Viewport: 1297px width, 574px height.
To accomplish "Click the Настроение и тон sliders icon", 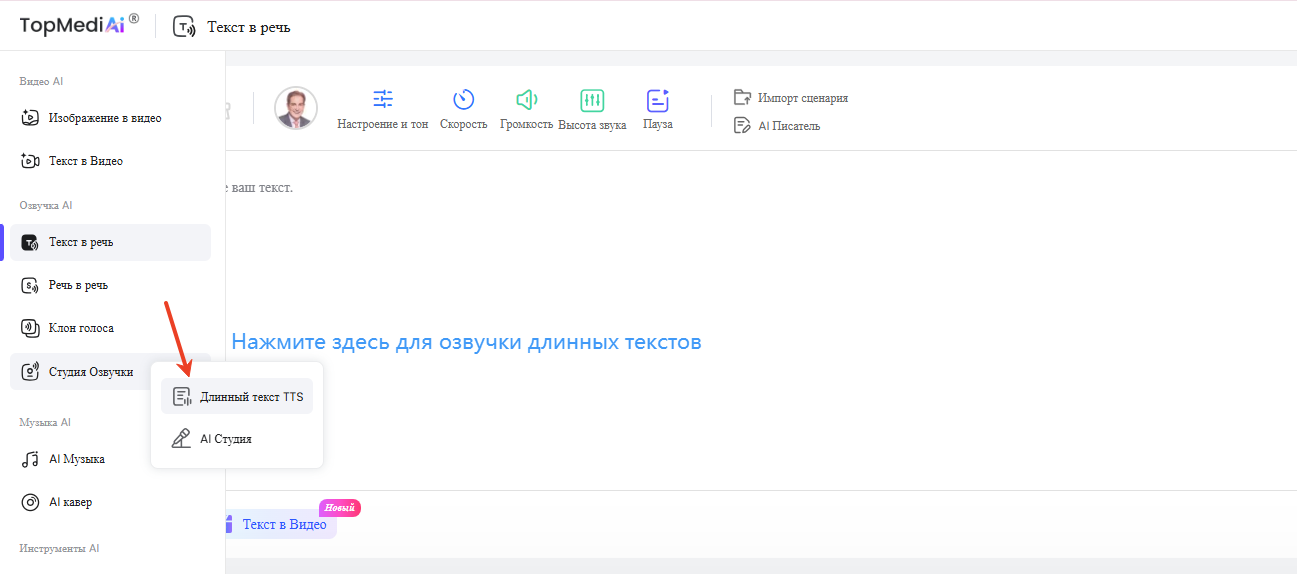I will pyautogui.click(x=383, y=99).
